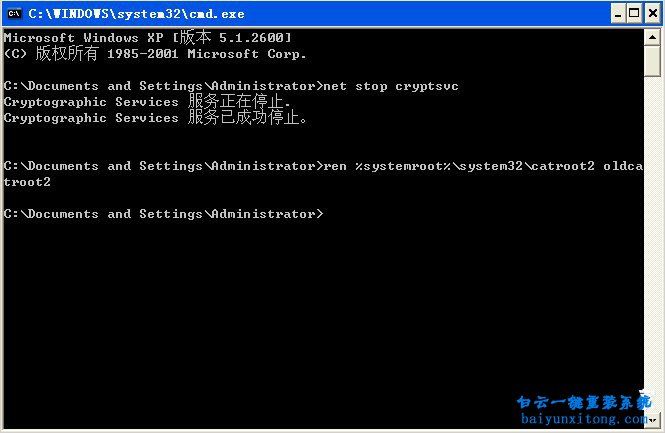The height and width of the screenshot is (433, 665).
Task: Click the empty scrollbar track below thumb
Action: point(652,250)
